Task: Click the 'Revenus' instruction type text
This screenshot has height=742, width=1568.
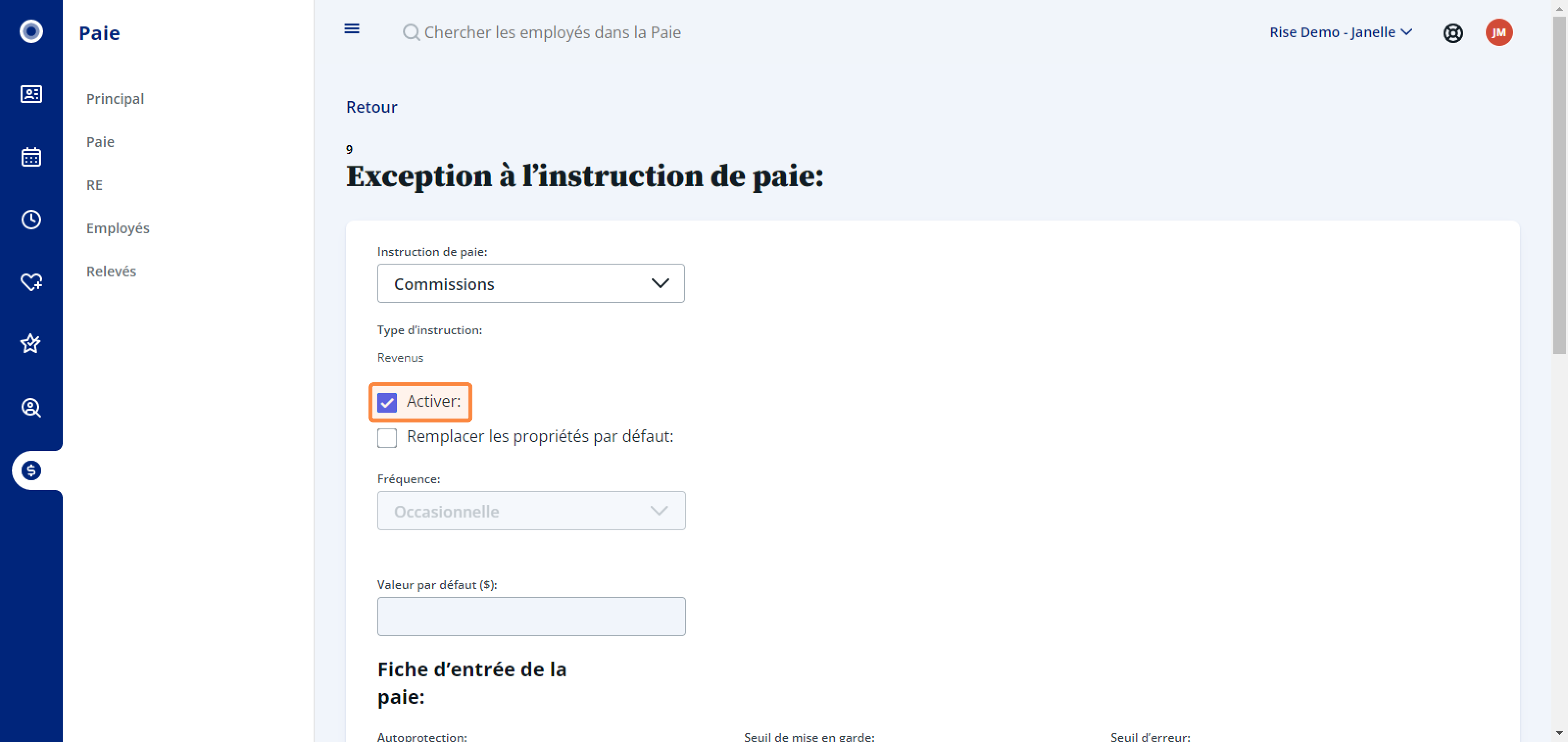Action: click(400, 357)
